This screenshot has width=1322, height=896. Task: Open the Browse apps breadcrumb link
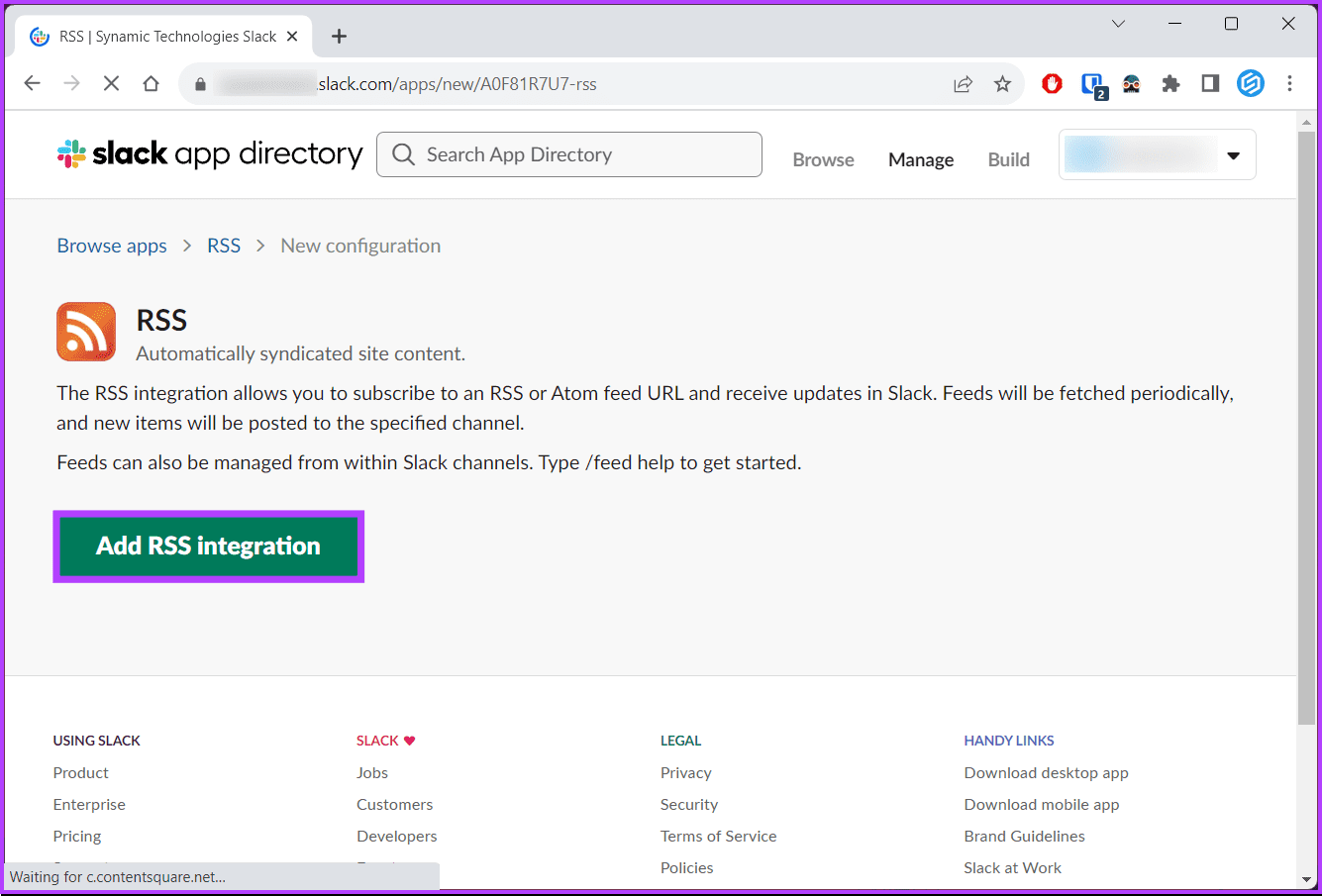(x=111, y=246)
